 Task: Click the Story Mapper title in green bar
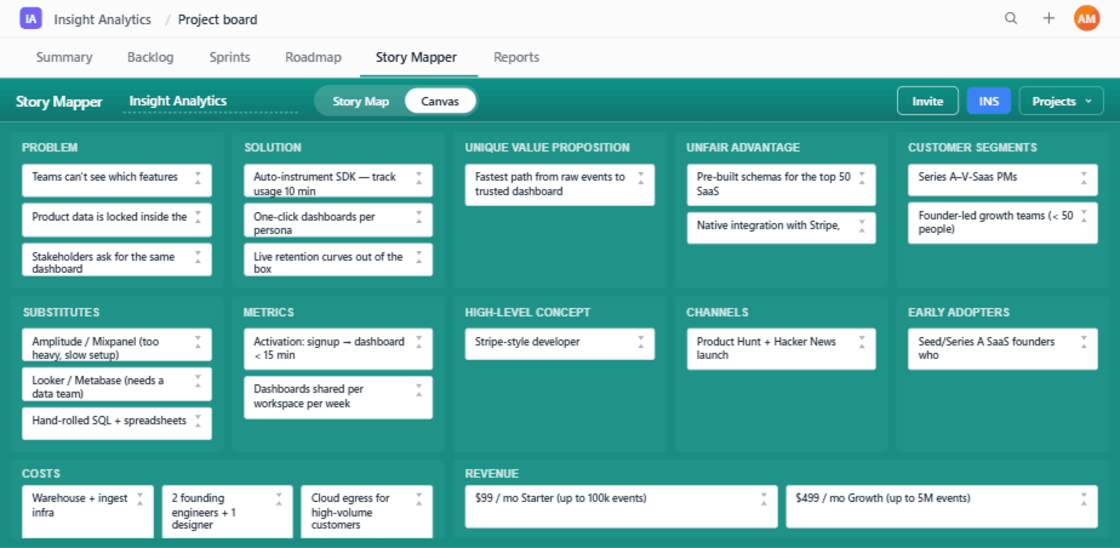pyautogui.click(x=59, y=101)
